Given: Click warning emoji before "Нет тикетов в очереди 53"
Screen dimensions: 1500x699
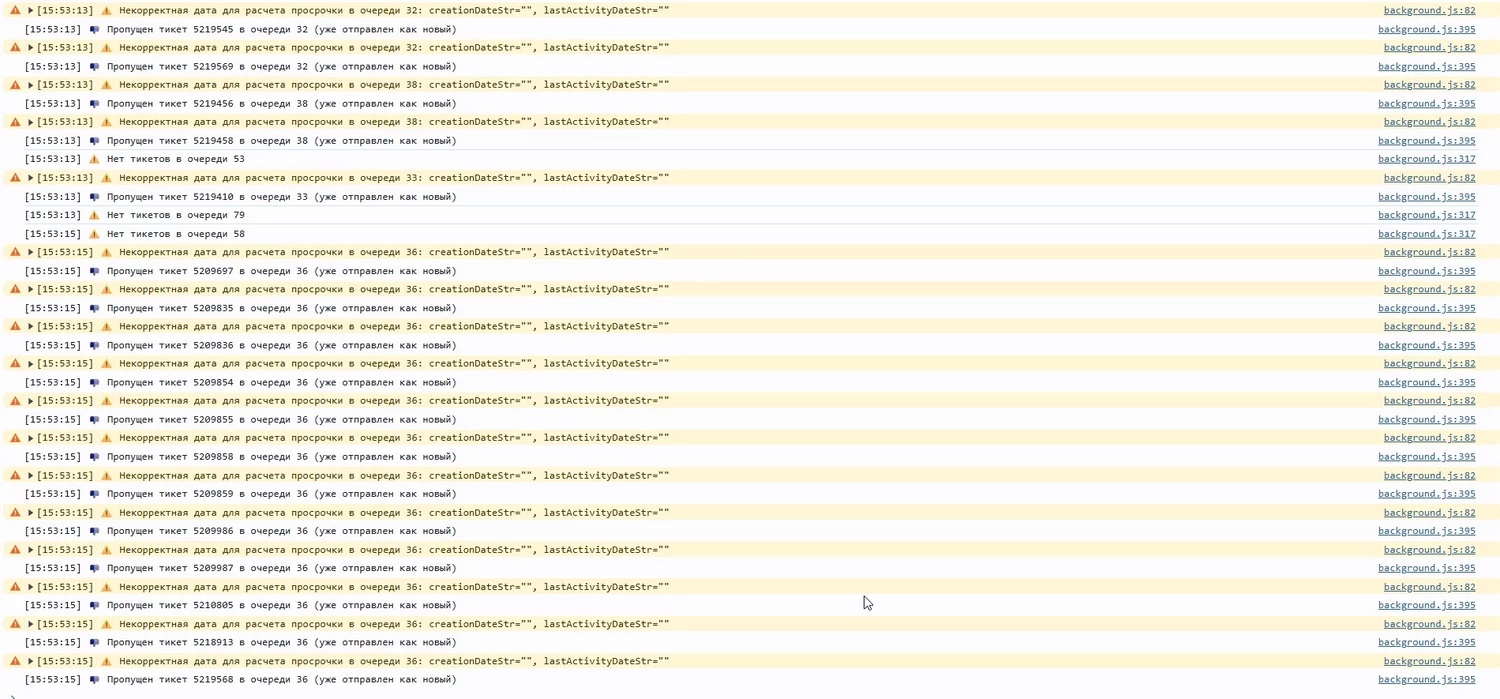Looking at the screenshot, I should coord(94,159).
